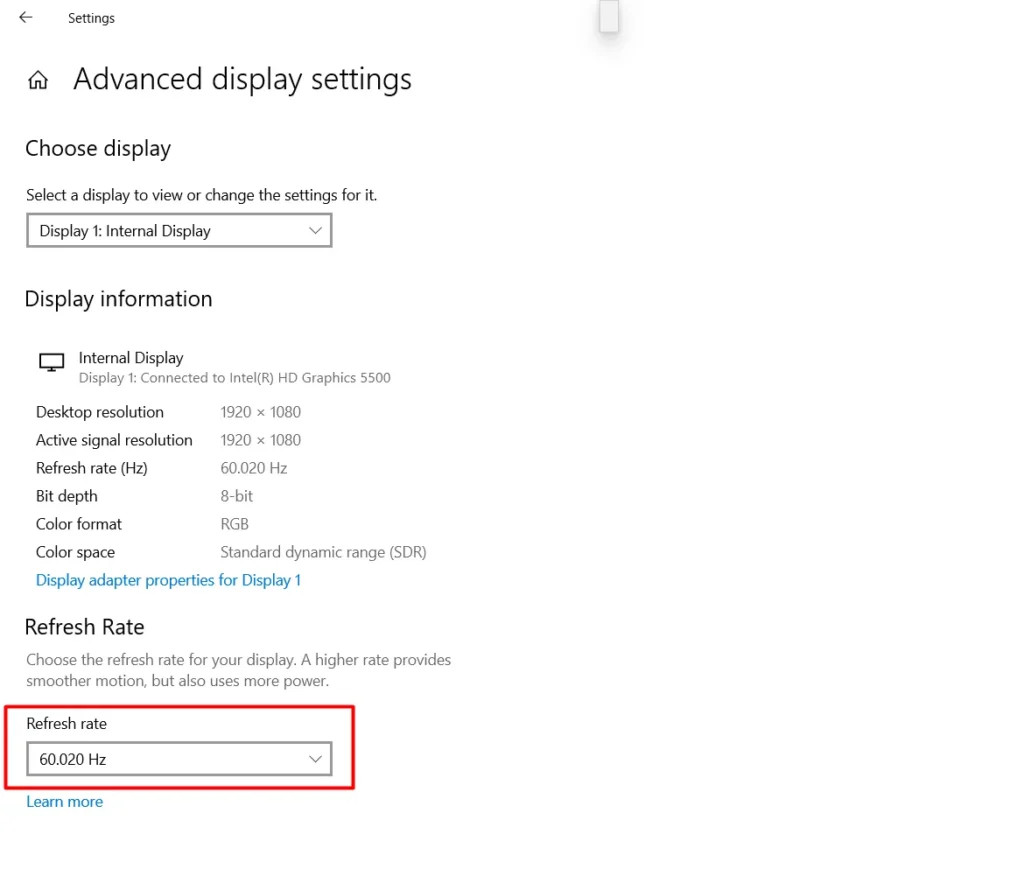Viewport: 1024px width, 883px height.
Task: Select the Desktop resolution value 1920 × 1080
Action: 260,411
